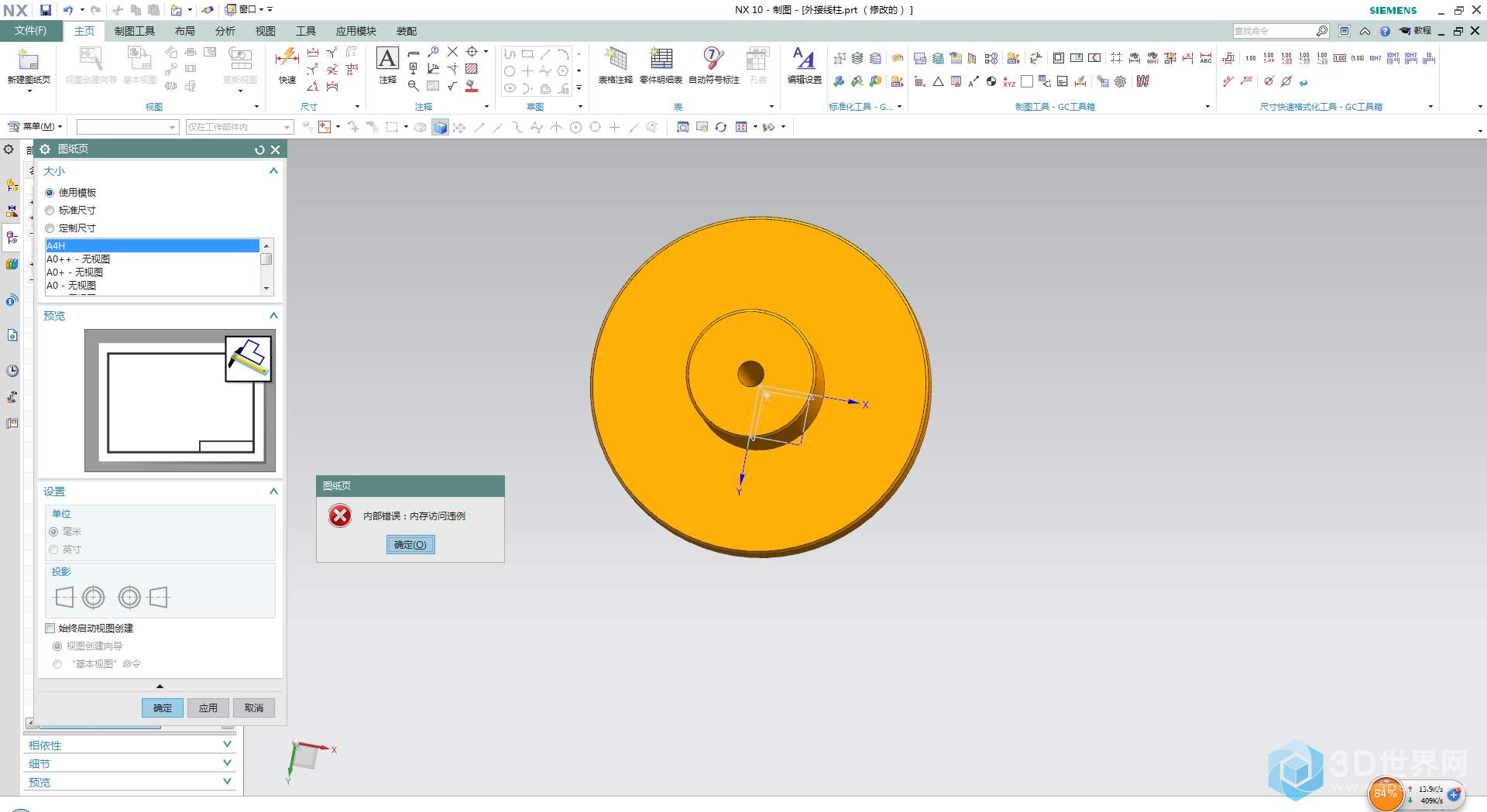Click the 表格注释 tabular note icon

(616, 65)
